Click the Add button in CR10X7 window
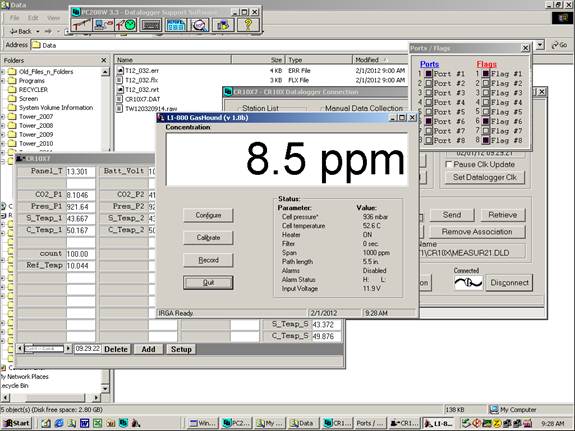 point(149,349)
